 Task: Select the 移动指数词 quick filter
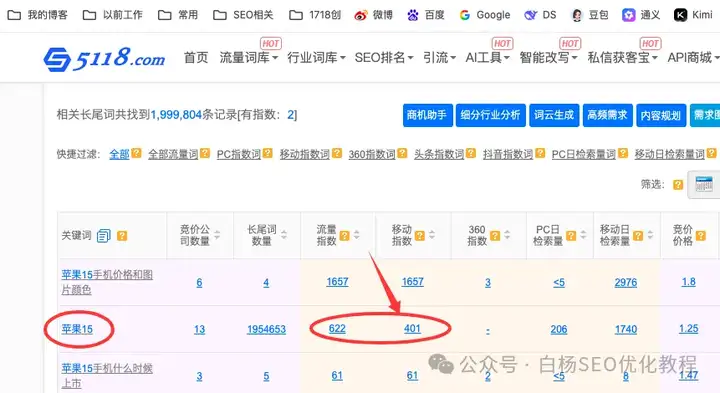[x=305, y=154]
